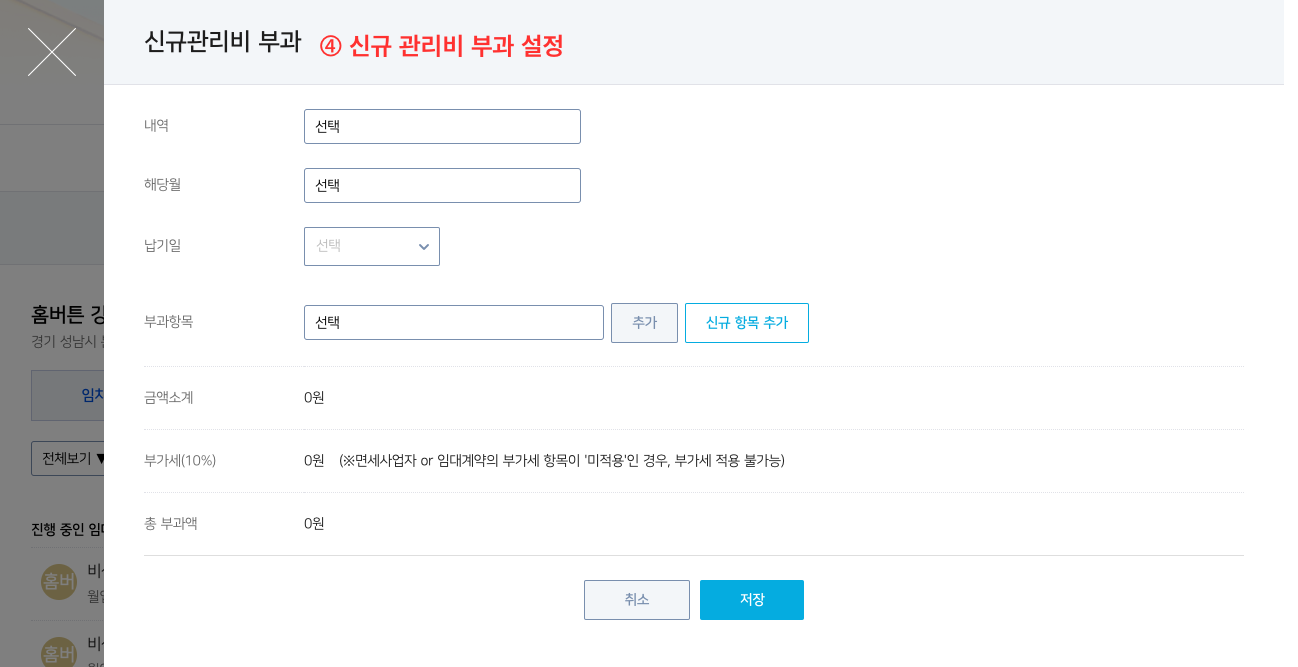Click the 신규관리비 부과 panel title
Image resolution: width=1298 pixels, height=667 pixels.
click(222, 42)
